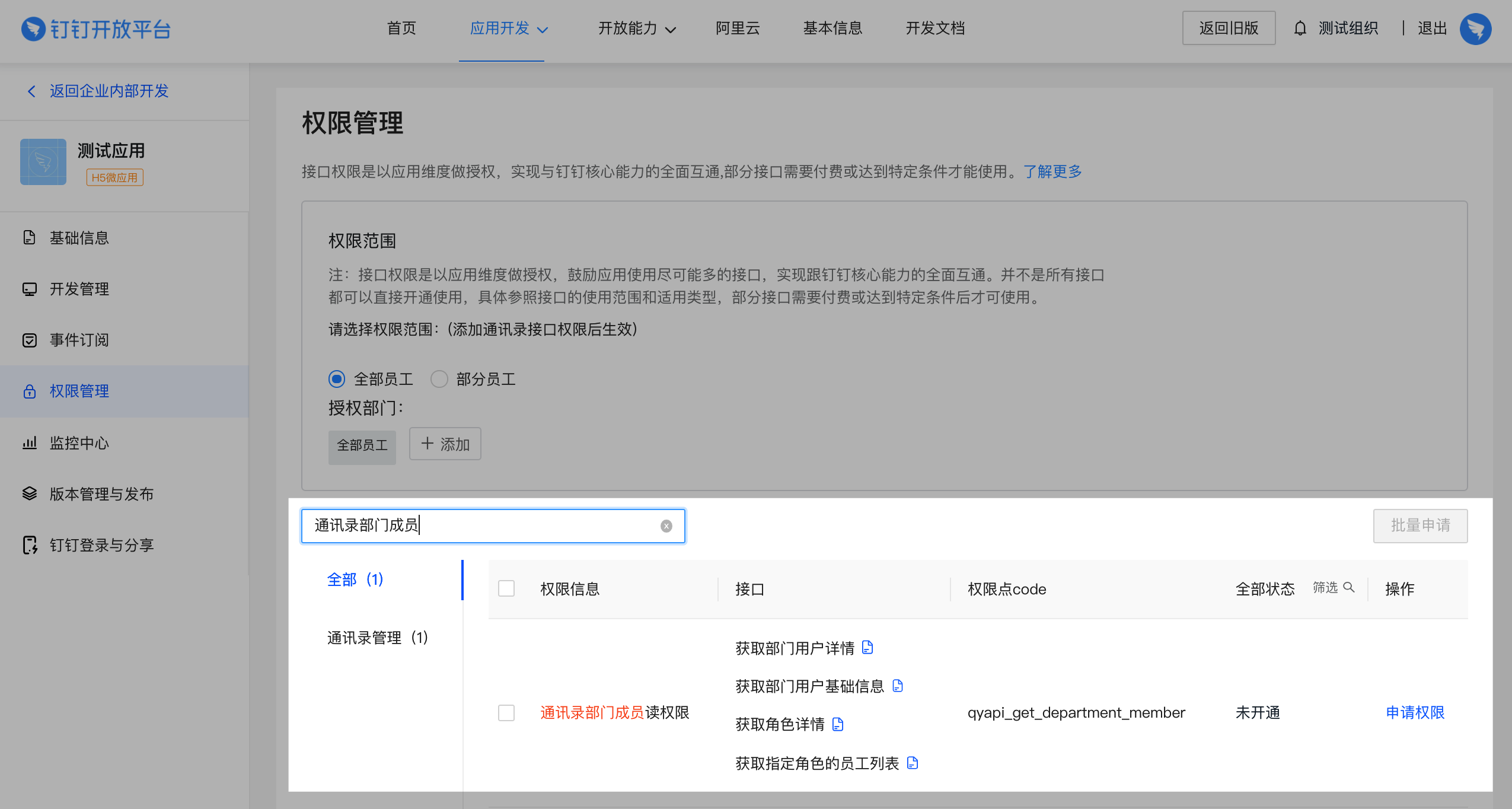Image resolution: width=1512 pixels, height=809 pixels.
Task: Select the 全部员工 radio button
Action: click(x=337, y=378)
